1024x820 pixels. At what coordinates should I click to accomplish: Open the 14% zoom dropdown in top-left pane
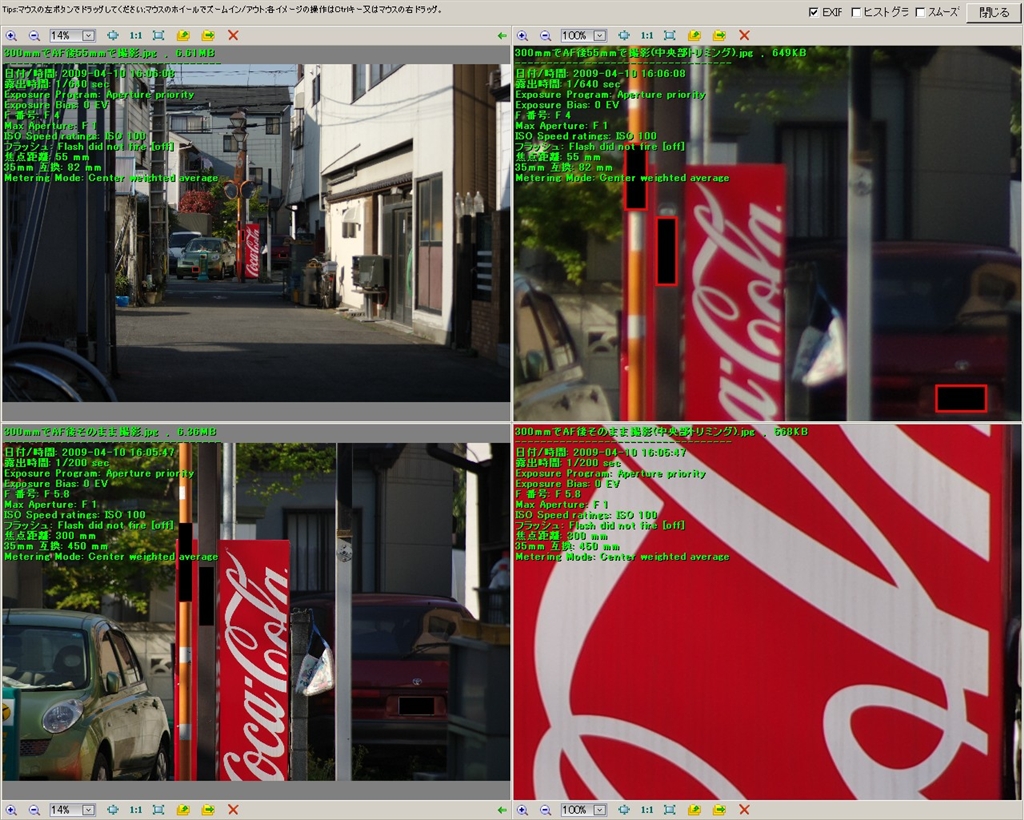[x=88, y=35]
